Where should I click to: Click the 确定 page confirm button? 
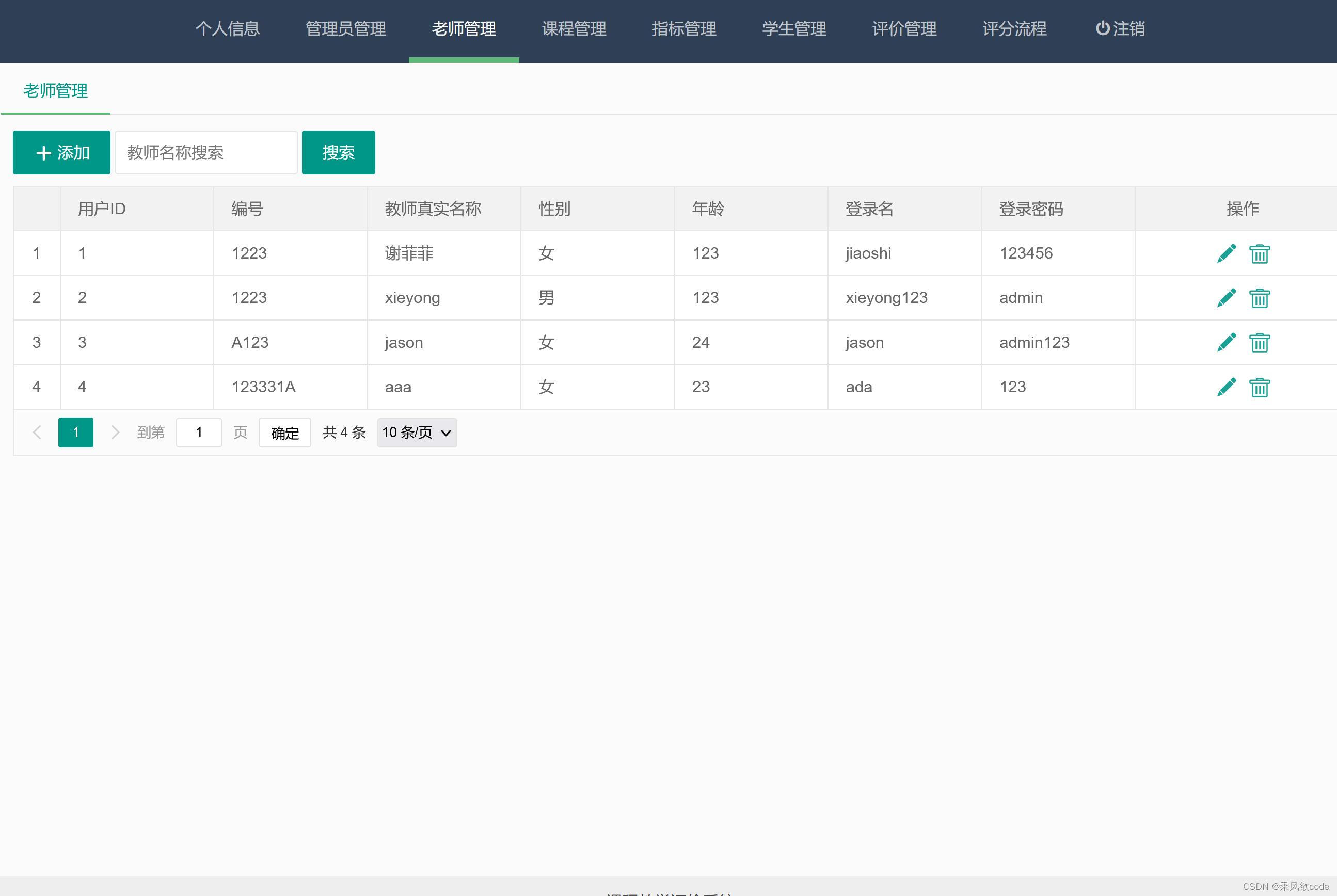click(x=284, y=433)
